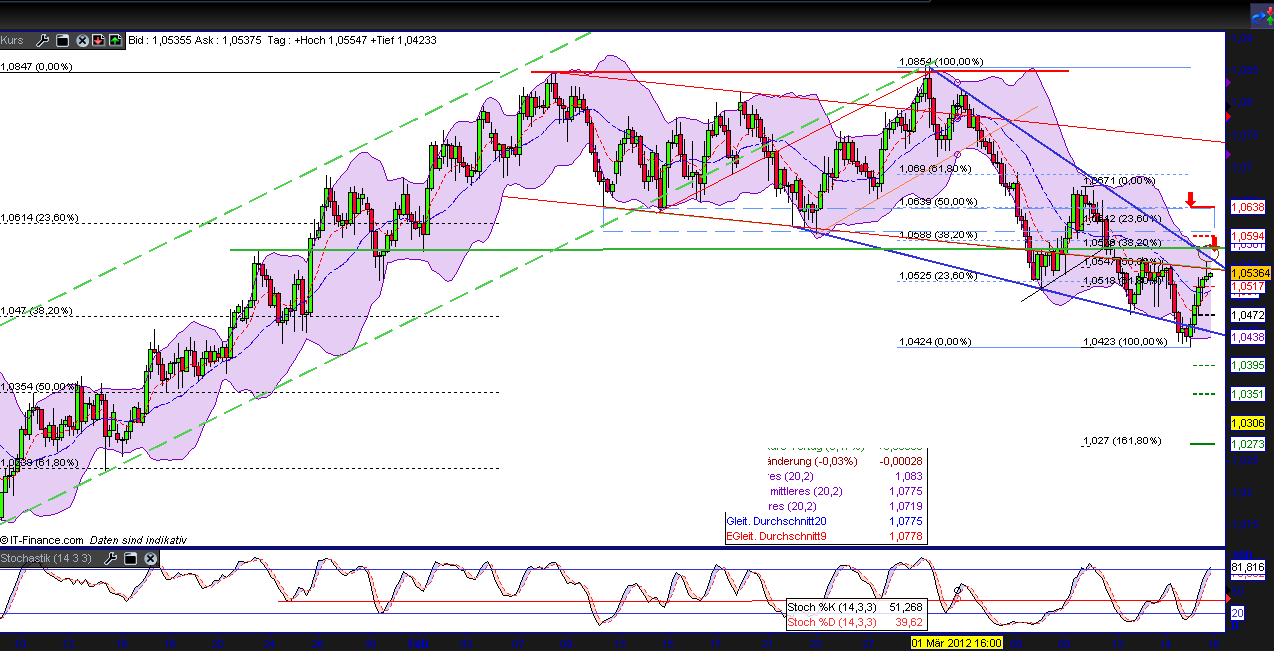
Task: Click the red down-arrow export icon beside Kurs
Action: (x=98, y=40)
